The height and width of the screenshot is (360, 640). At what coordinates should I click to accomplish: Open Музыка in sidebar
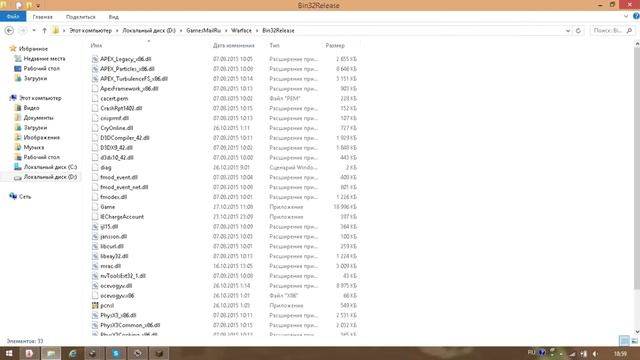point(33,147)
